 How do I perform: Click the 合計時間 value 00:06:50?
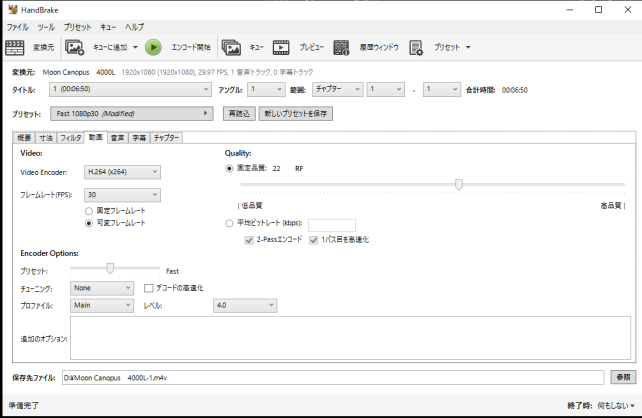point(515,90)
